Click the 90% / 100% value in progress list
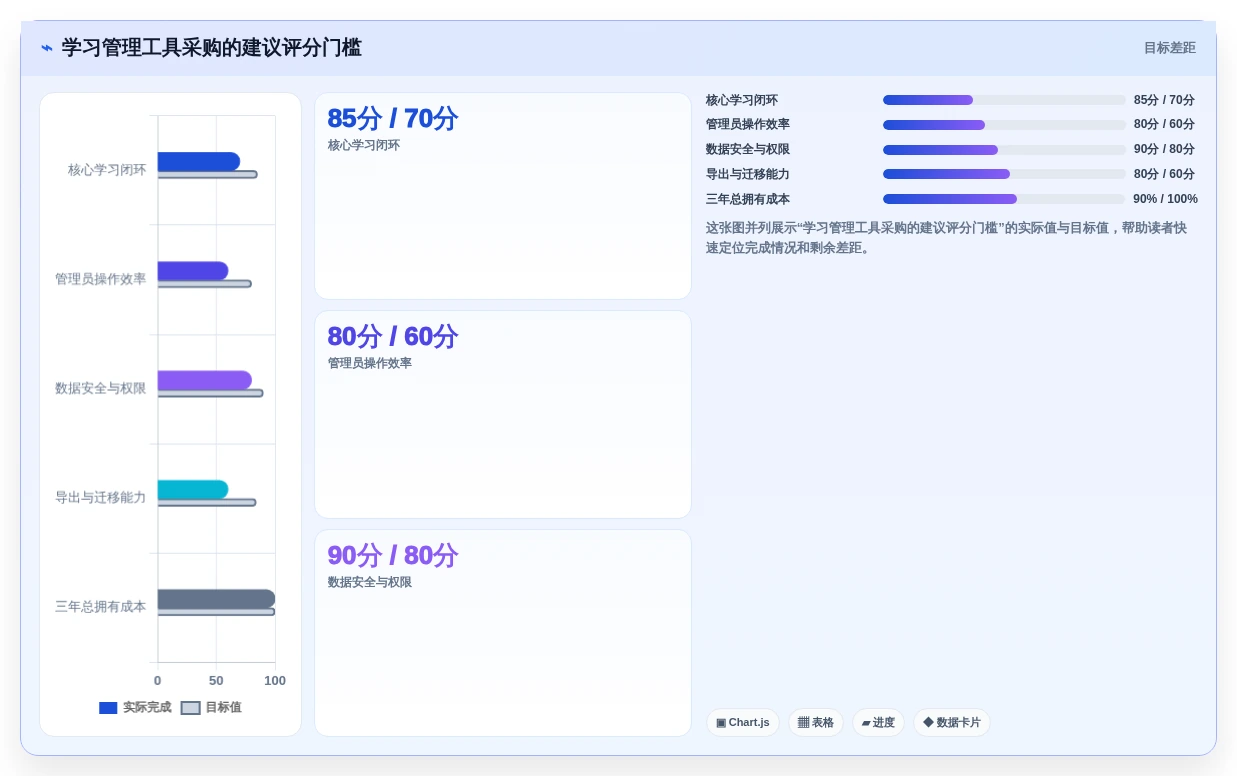1237x776 pixels. 1165,199
